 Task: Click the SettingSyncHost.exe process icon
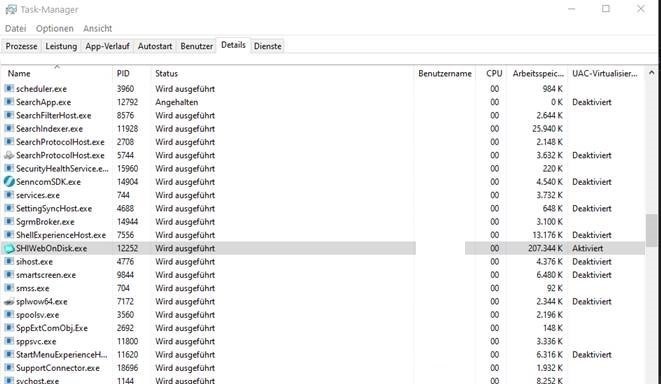(9, 208)
